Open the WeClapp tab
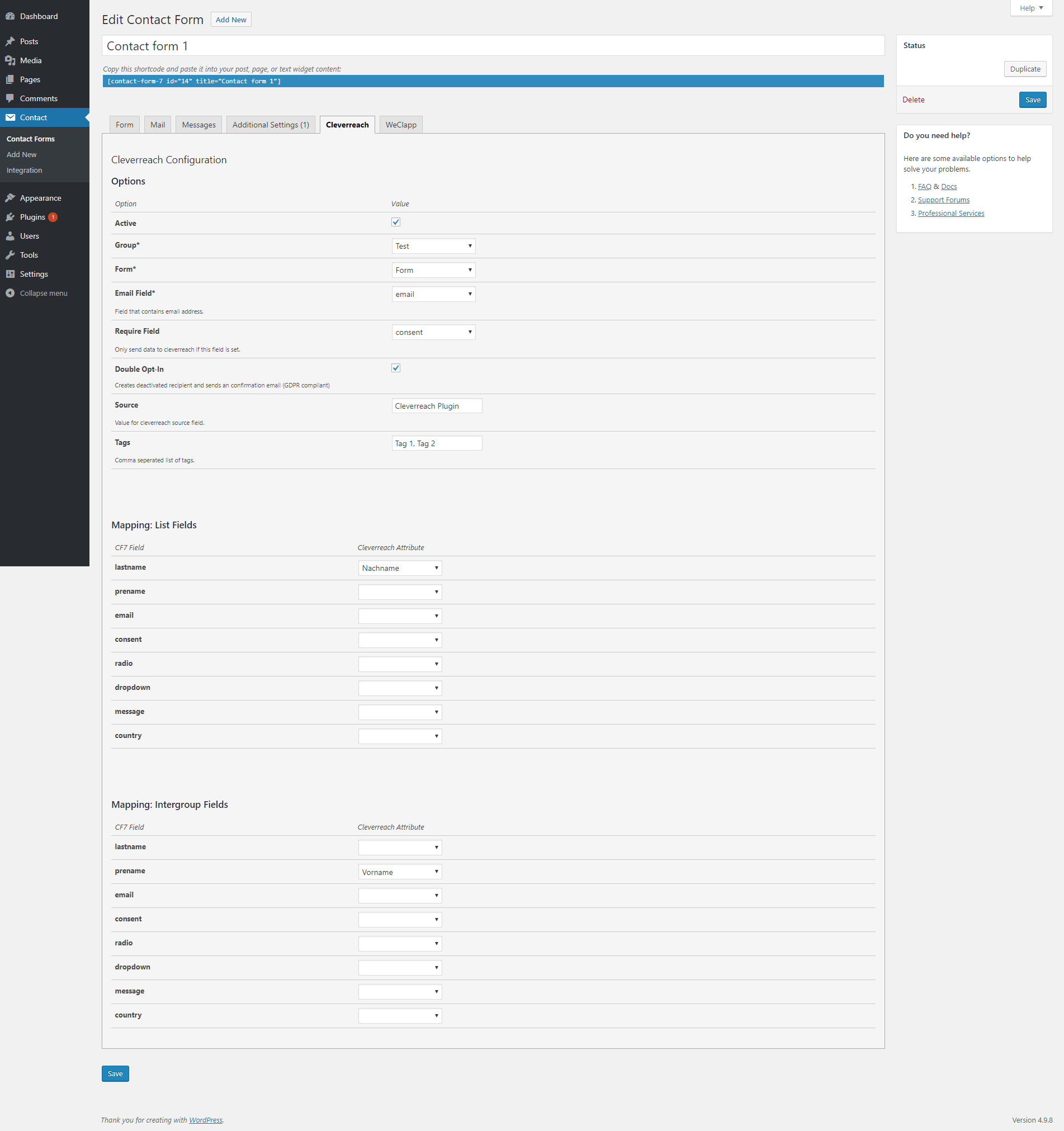The height and width of the screenshot is (1131, 1064). (x=400, y=125)
